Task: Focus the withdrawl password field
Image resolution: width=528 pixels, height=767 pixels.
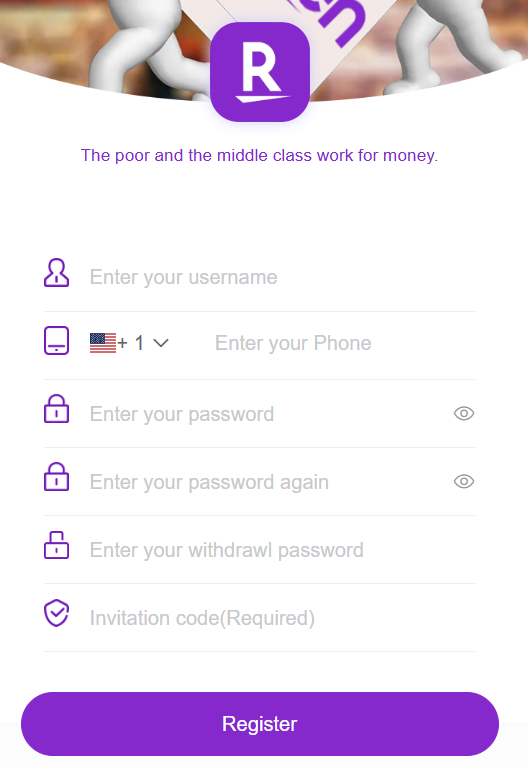Action: [282, 550]
